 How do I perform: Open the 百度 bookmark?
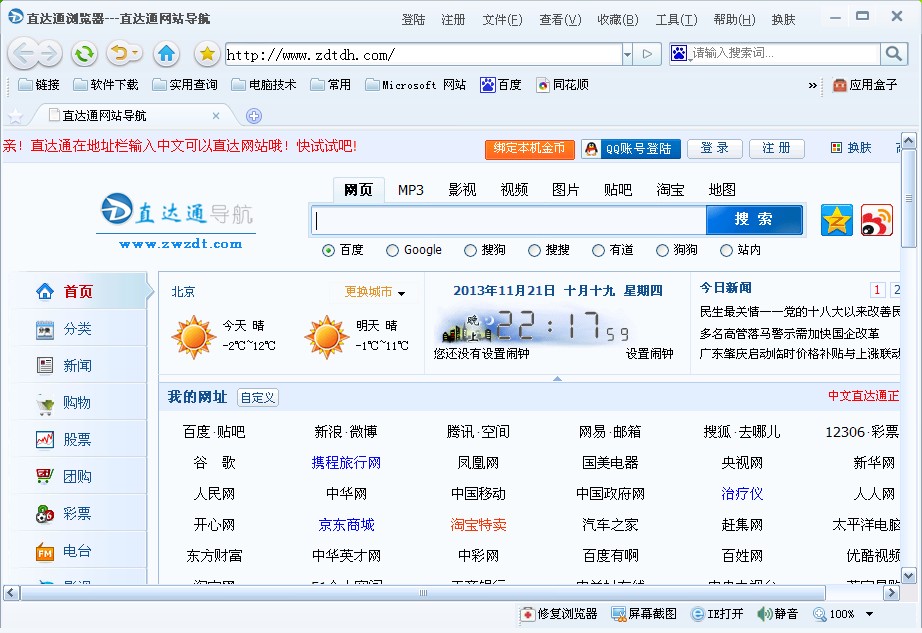click(501, 85)
